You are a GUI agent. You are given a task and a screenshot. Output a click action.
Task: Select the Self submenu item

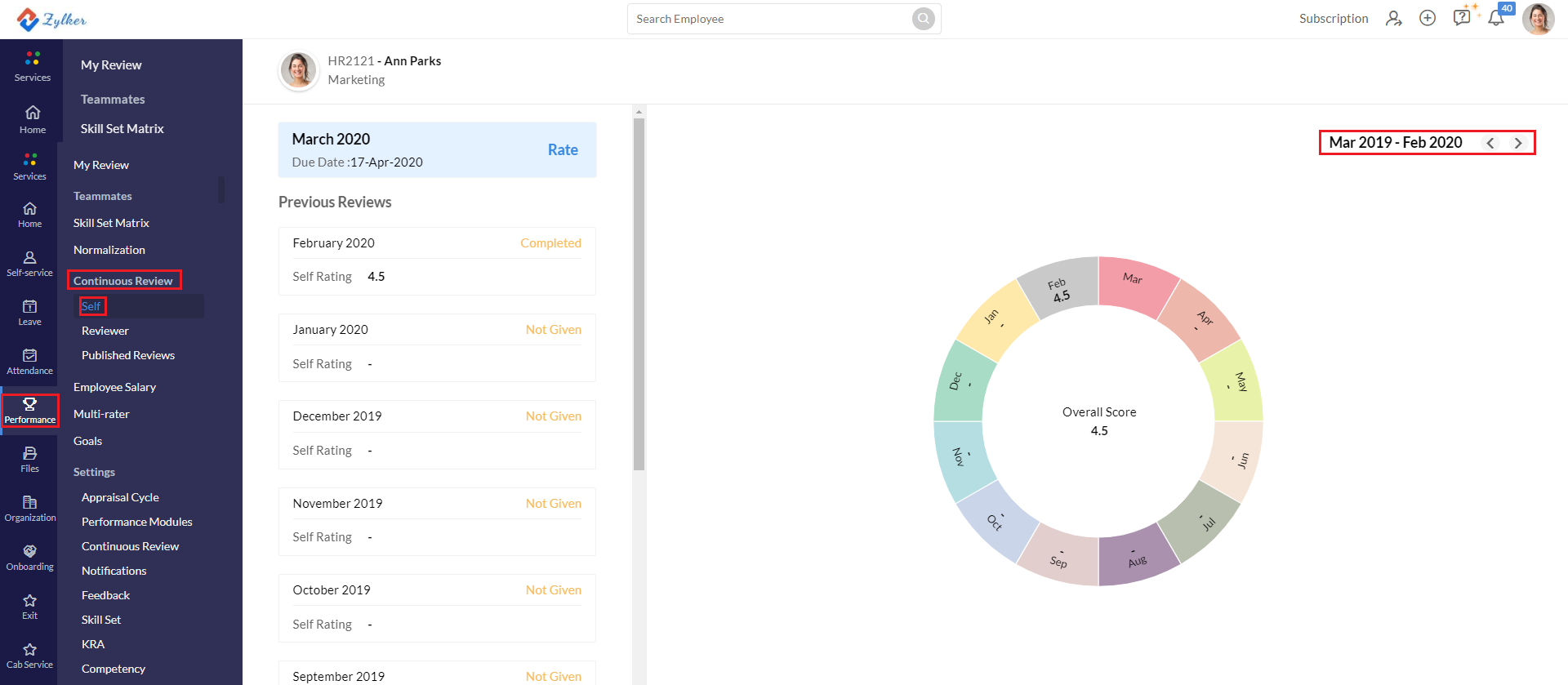point(91,306)
